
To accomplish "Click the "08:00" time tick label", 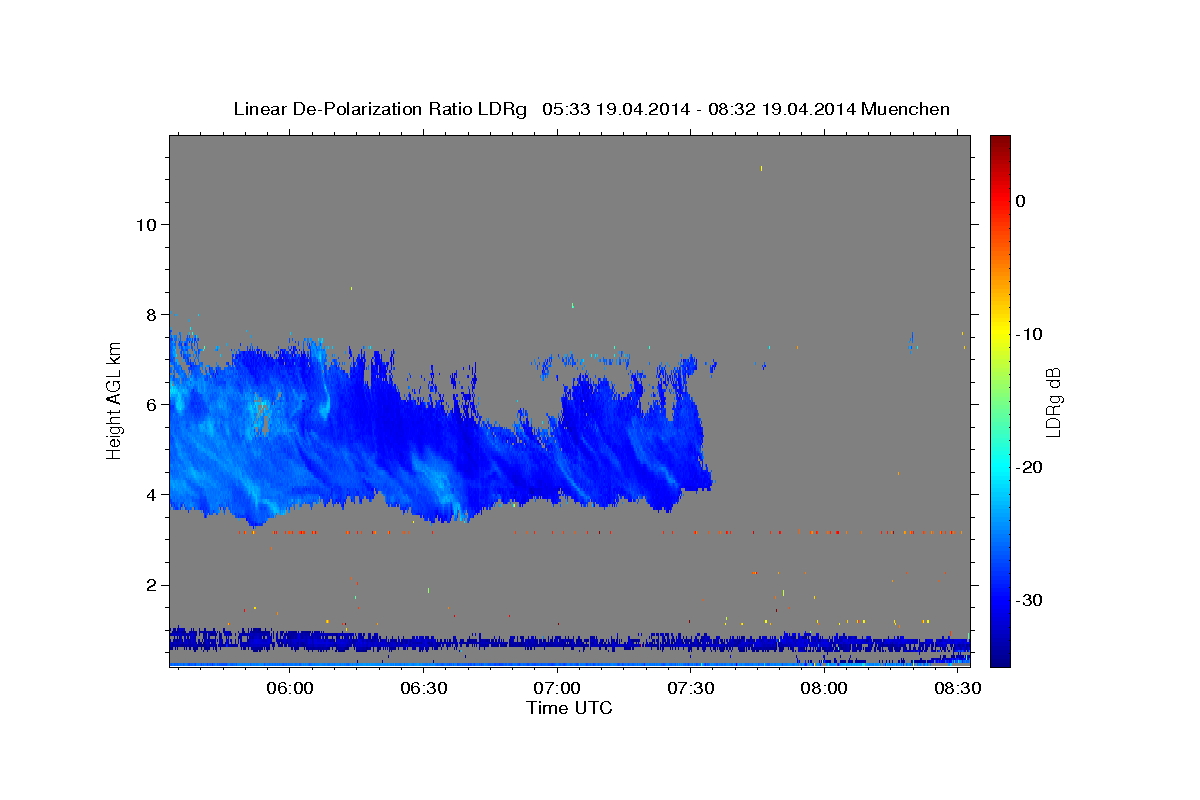I will (x=825, y=689).
